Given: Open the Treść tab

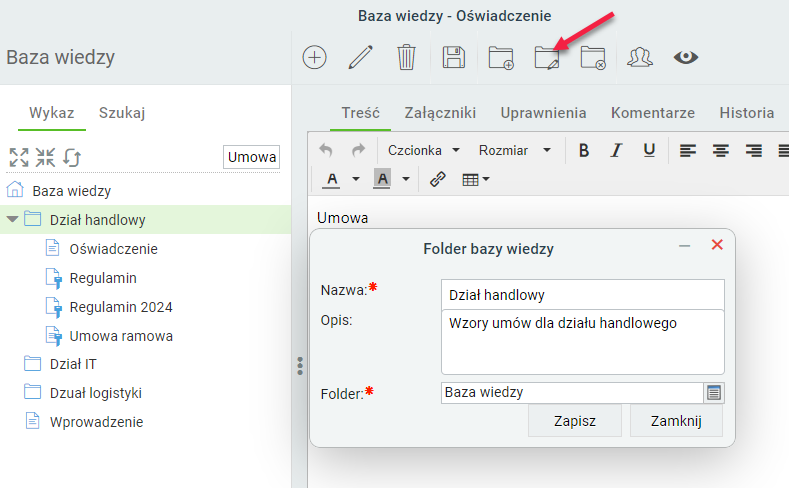Looking at the screenshot, I should [360, 113].
